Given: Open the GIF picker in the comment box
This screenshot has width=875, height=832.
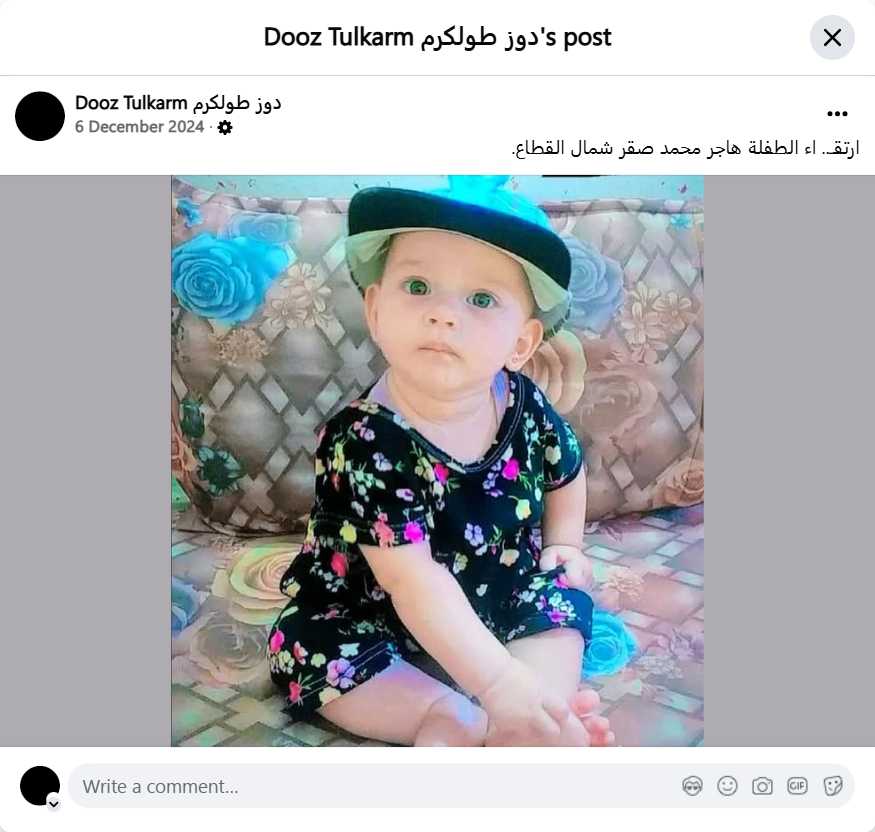Looking at the screenshot, I should (797, 786).
